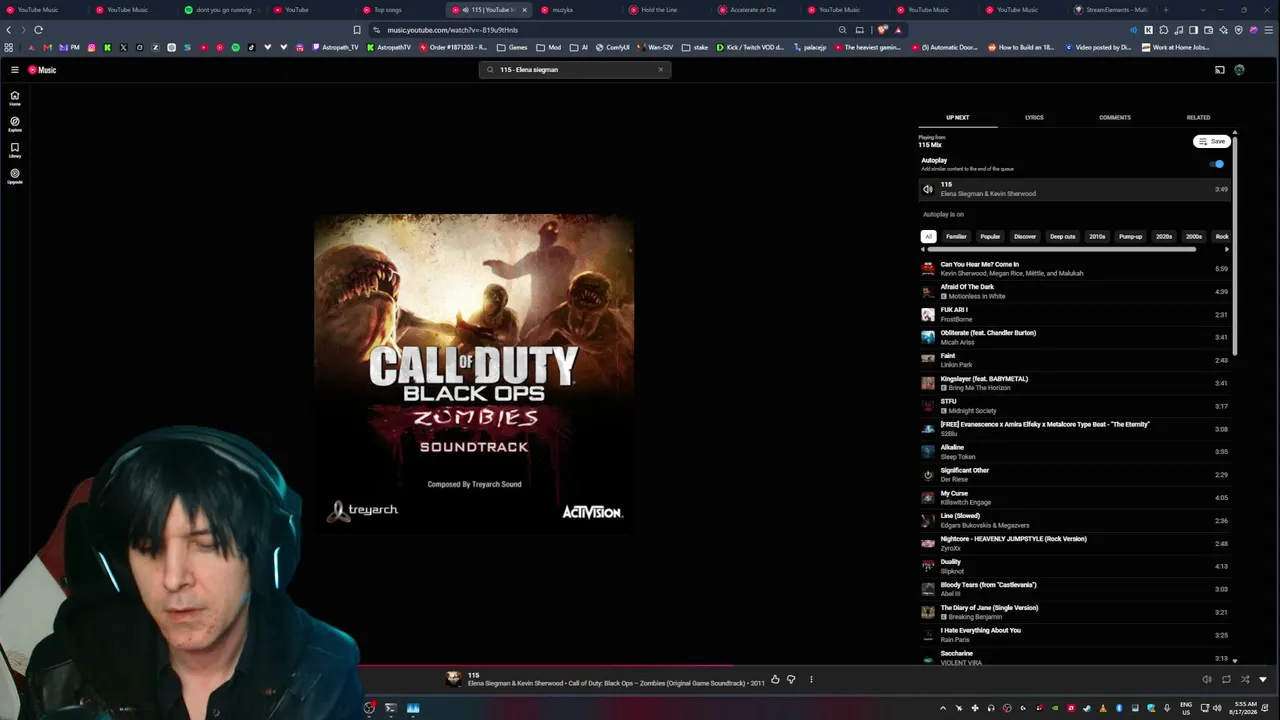The image size is (1280, 720).
Task: Reload the page
Action: 38,30
